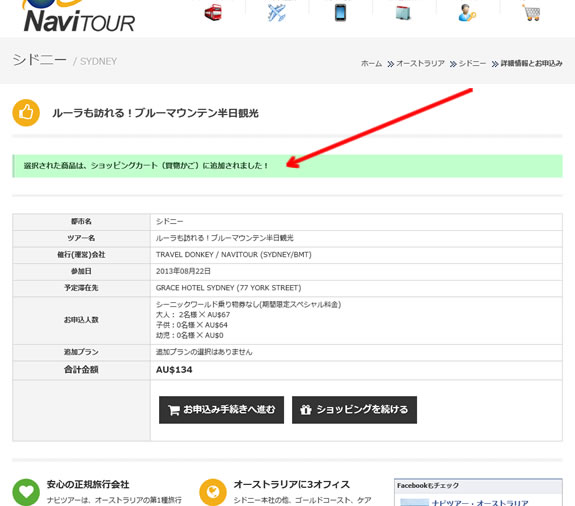Click 幼児: 0名様 × AU$0 line
Image resolution: width=575 pixels, height=506 pixels.
[190, 335]
